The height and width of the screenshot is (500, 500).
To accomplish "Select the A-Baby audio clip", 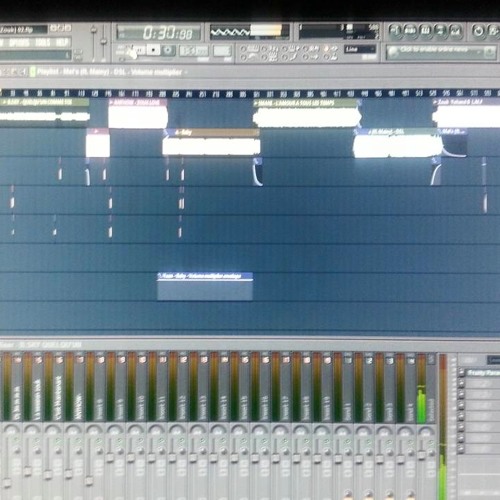I will coord(211,142).
